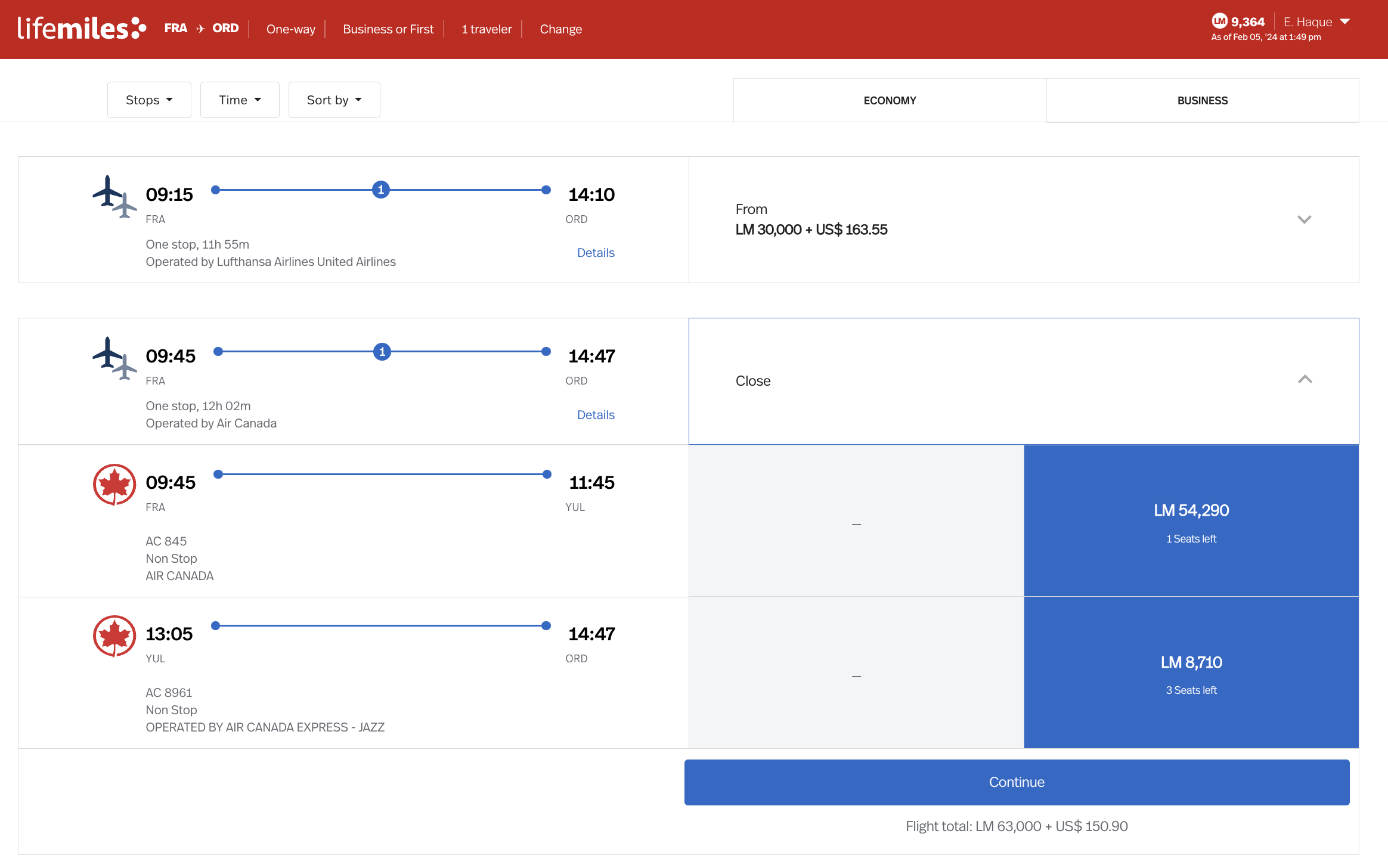Image resolution: width=1388 pixels, height=868 pixels.
Task: Open the Stops filter dropdown
Action: (x=149, y=100)
